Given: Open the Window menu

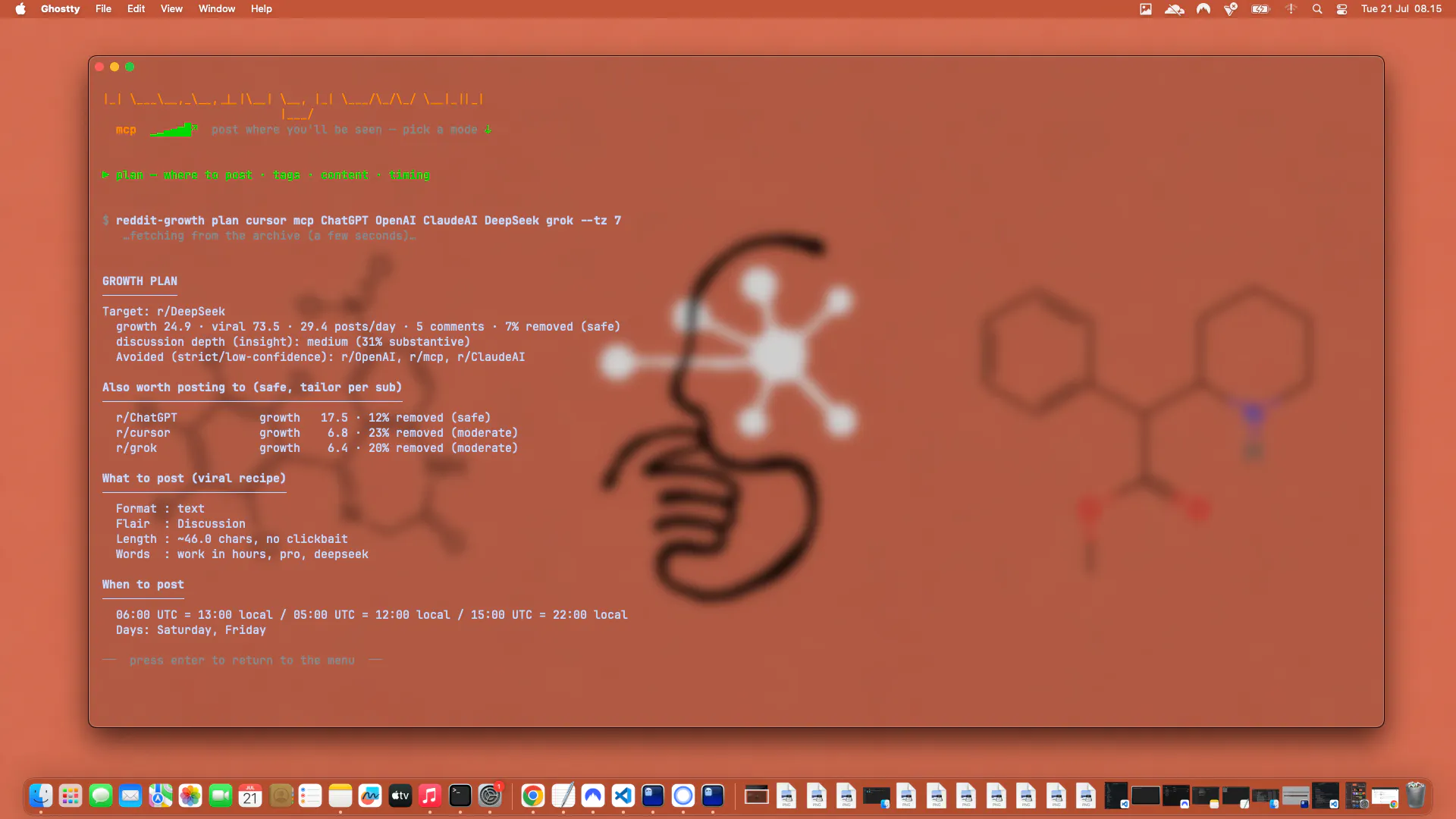Looking at the screenshot, I should 217,9.
